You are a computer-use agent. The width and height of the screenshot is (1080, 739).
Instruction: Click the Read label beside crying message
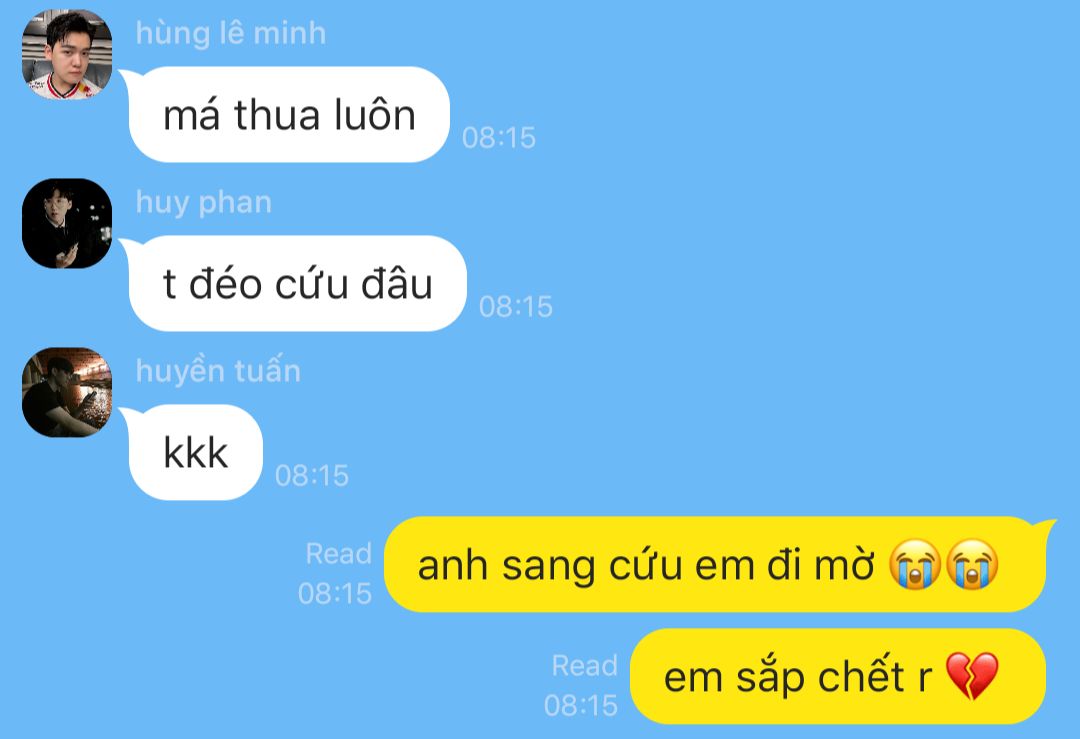tap(338, 554)
